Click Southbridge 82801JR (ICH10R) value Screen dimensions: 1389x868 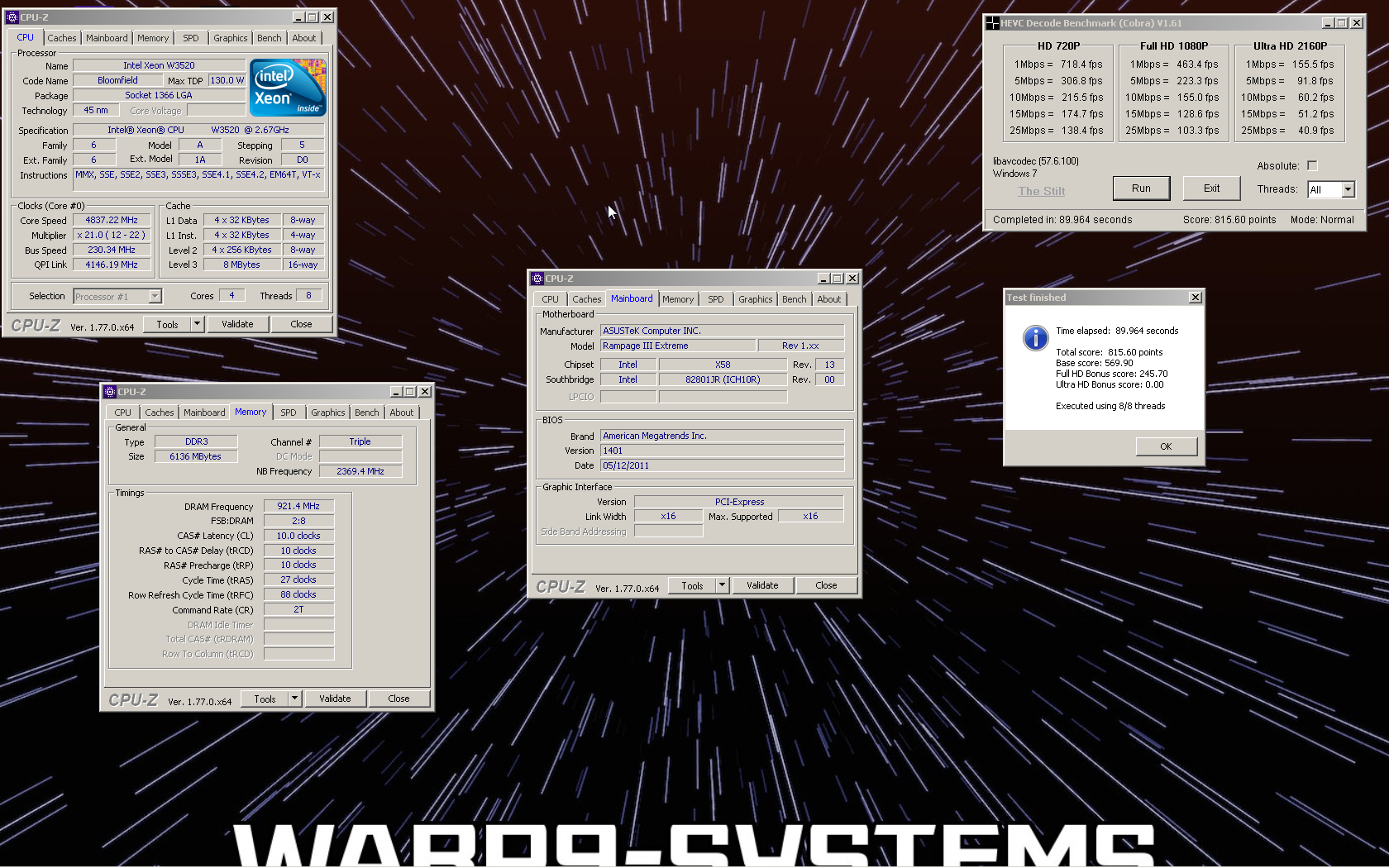723,379
